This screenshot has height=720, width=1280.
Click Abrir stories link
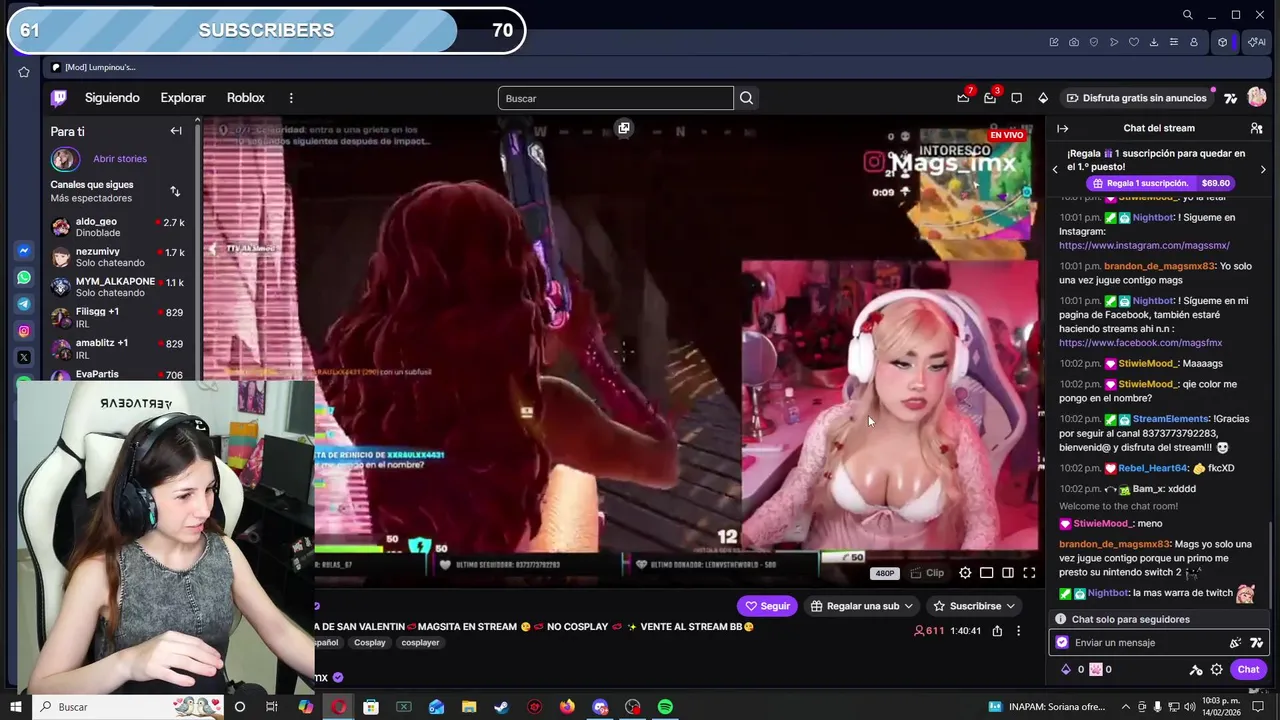click(x=120, y=159)
